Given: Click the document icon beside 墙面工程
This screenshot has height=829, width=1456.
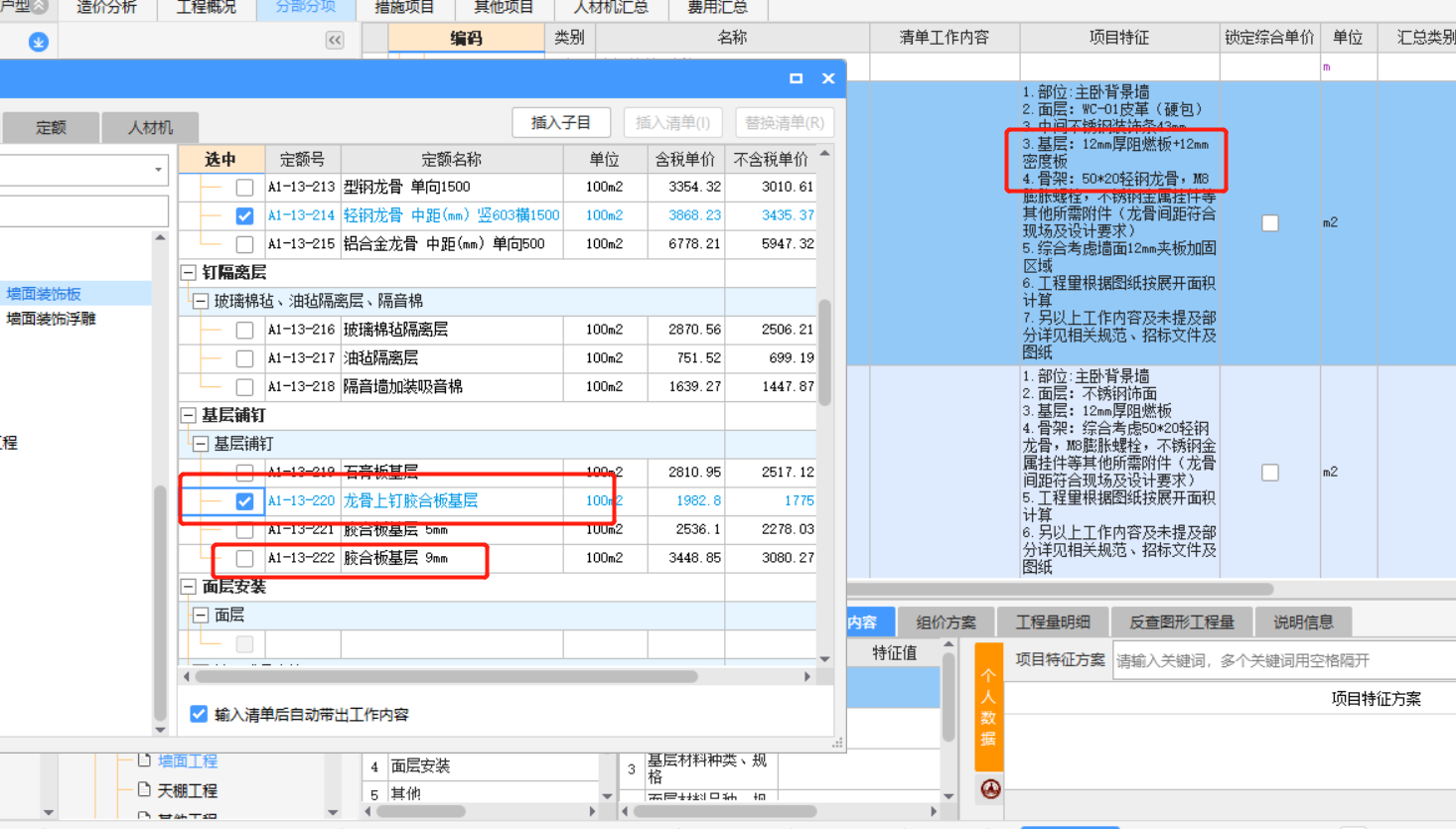Looking at the screenshot, I should pyautogui.click(x=144, y=760).
